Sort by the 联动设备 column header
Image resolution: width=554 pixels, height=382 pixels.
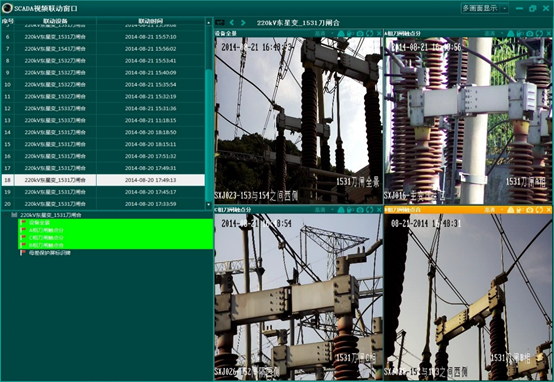(x=55, y=21)
